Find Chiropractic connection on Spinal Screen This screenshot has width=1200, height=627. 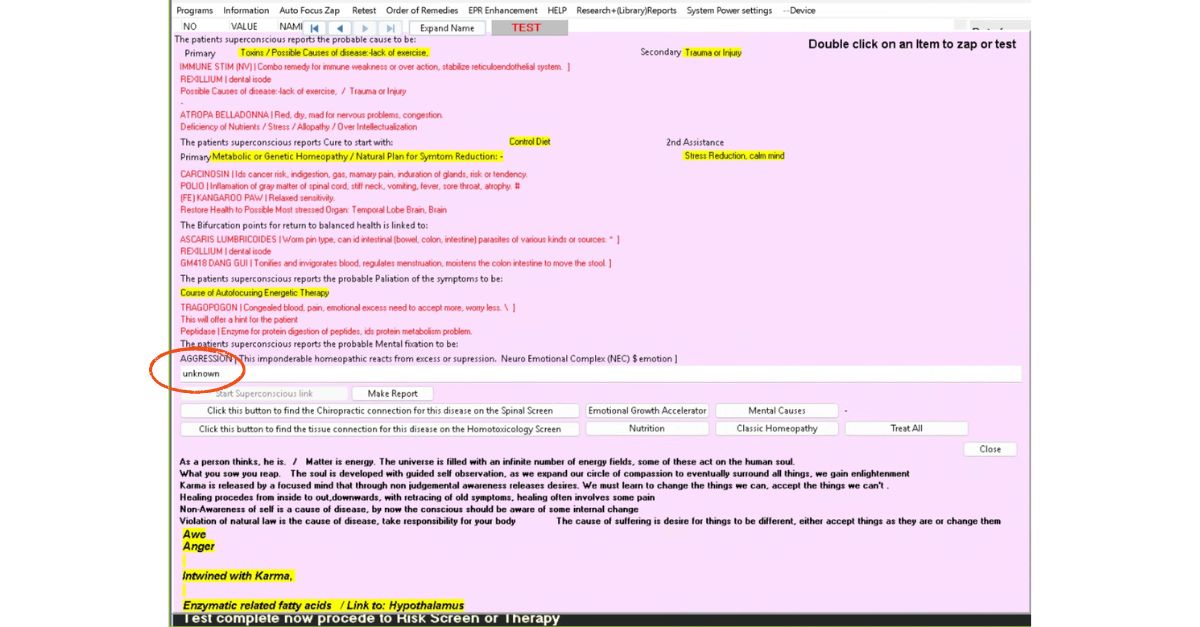380,411
